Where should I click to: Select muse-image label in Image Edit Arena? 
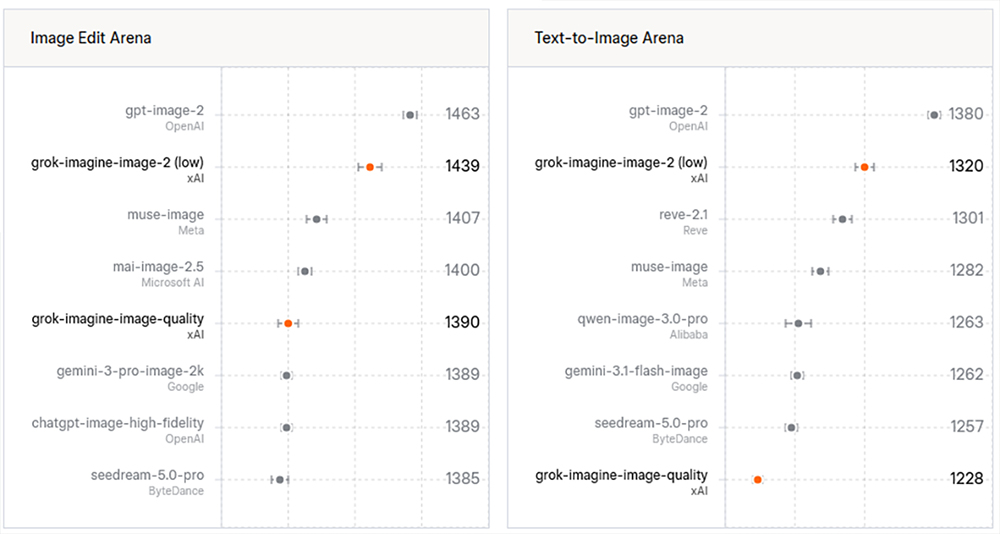166,215
